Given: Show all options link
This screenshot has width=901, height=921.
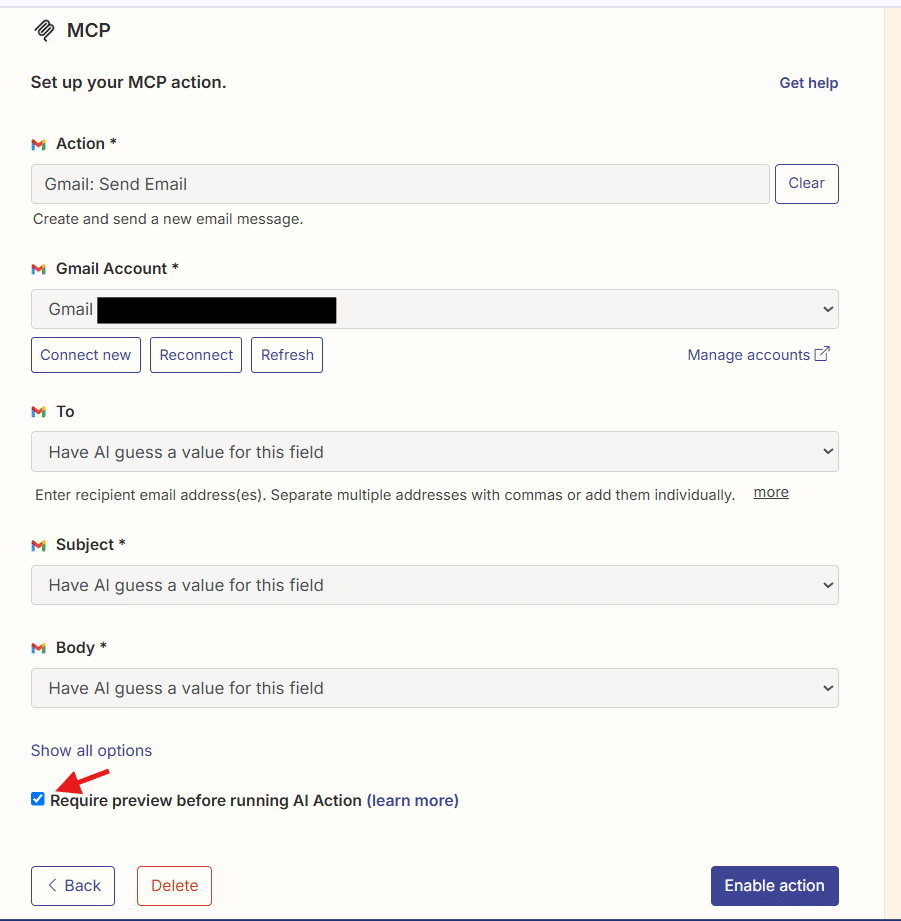Looking at the screenshot, I should click(91, 750).
